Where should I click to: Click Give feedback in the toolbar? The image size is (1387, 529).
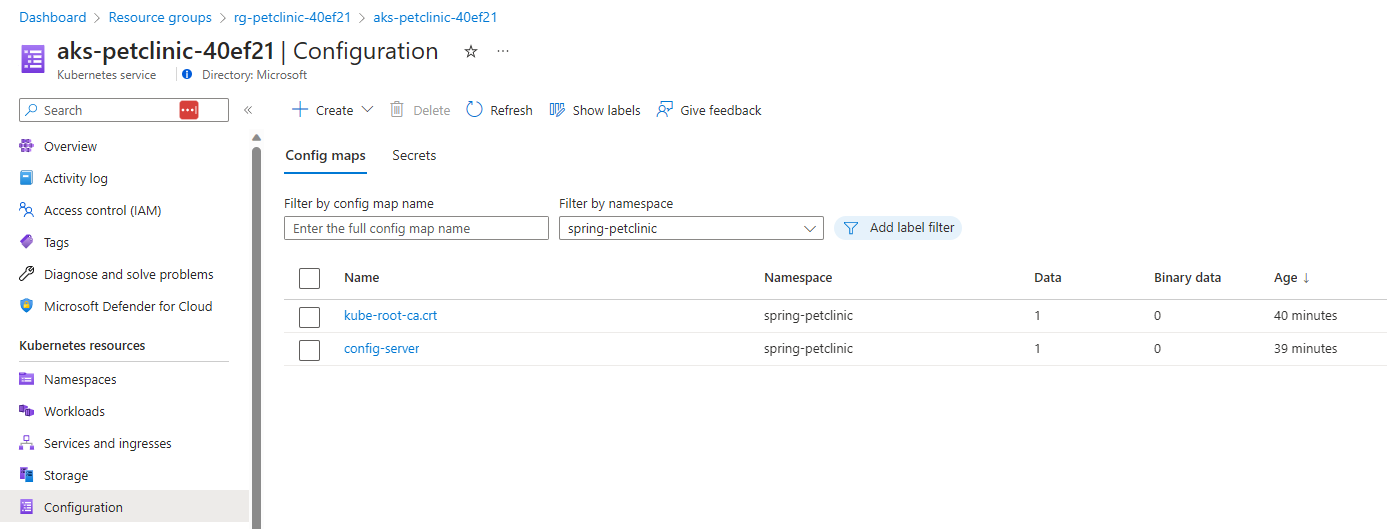click(x=709, y=110)
